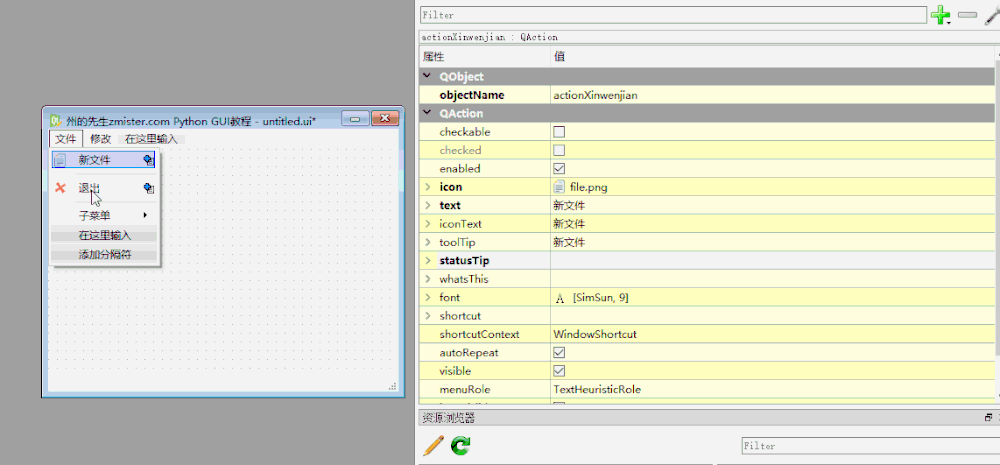Click the green plus add property icon
Viewport: 1000px width, 465px height.
click(940, 15)
